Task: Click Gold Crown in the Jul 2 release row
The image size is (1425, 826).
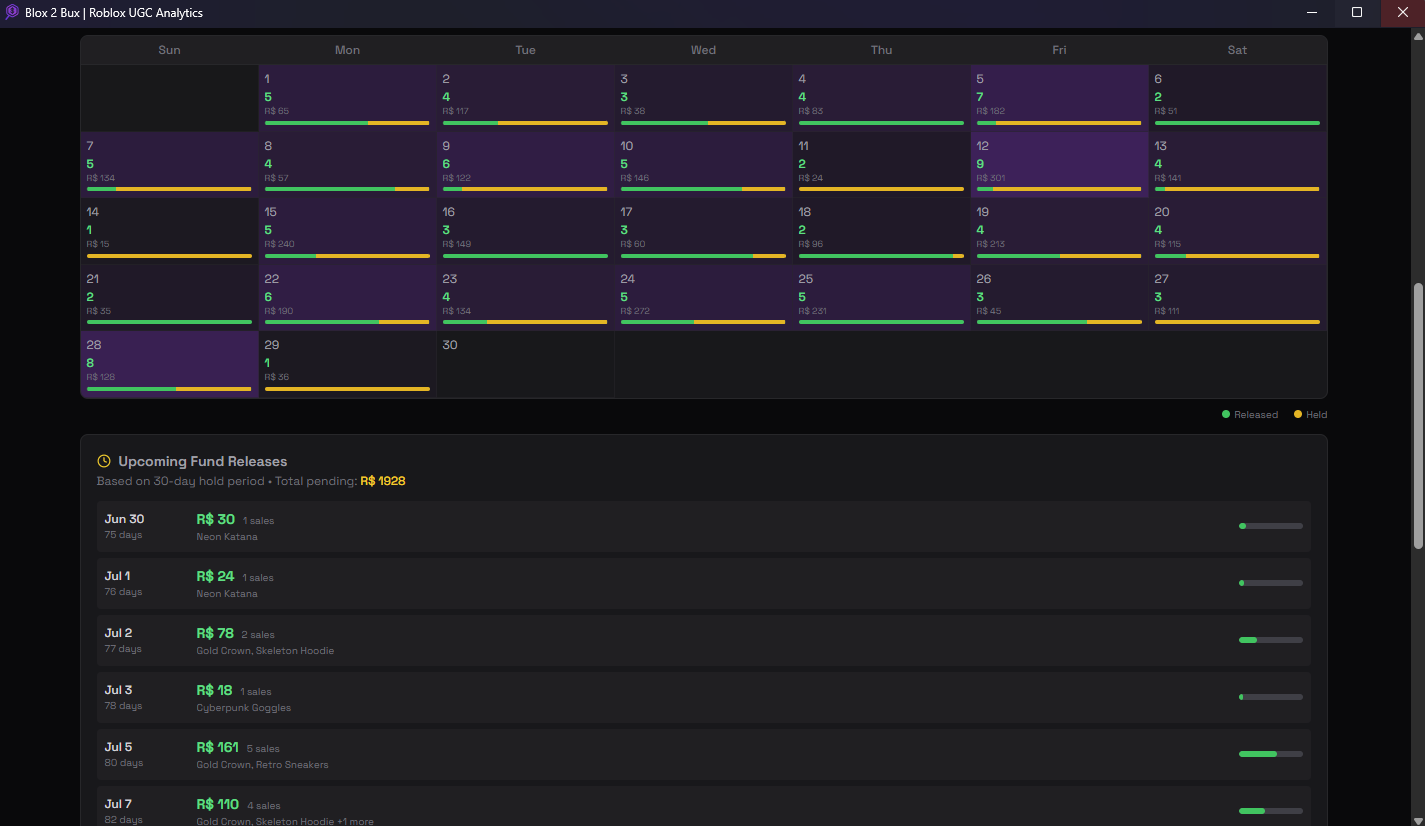Action: point(220,650)
